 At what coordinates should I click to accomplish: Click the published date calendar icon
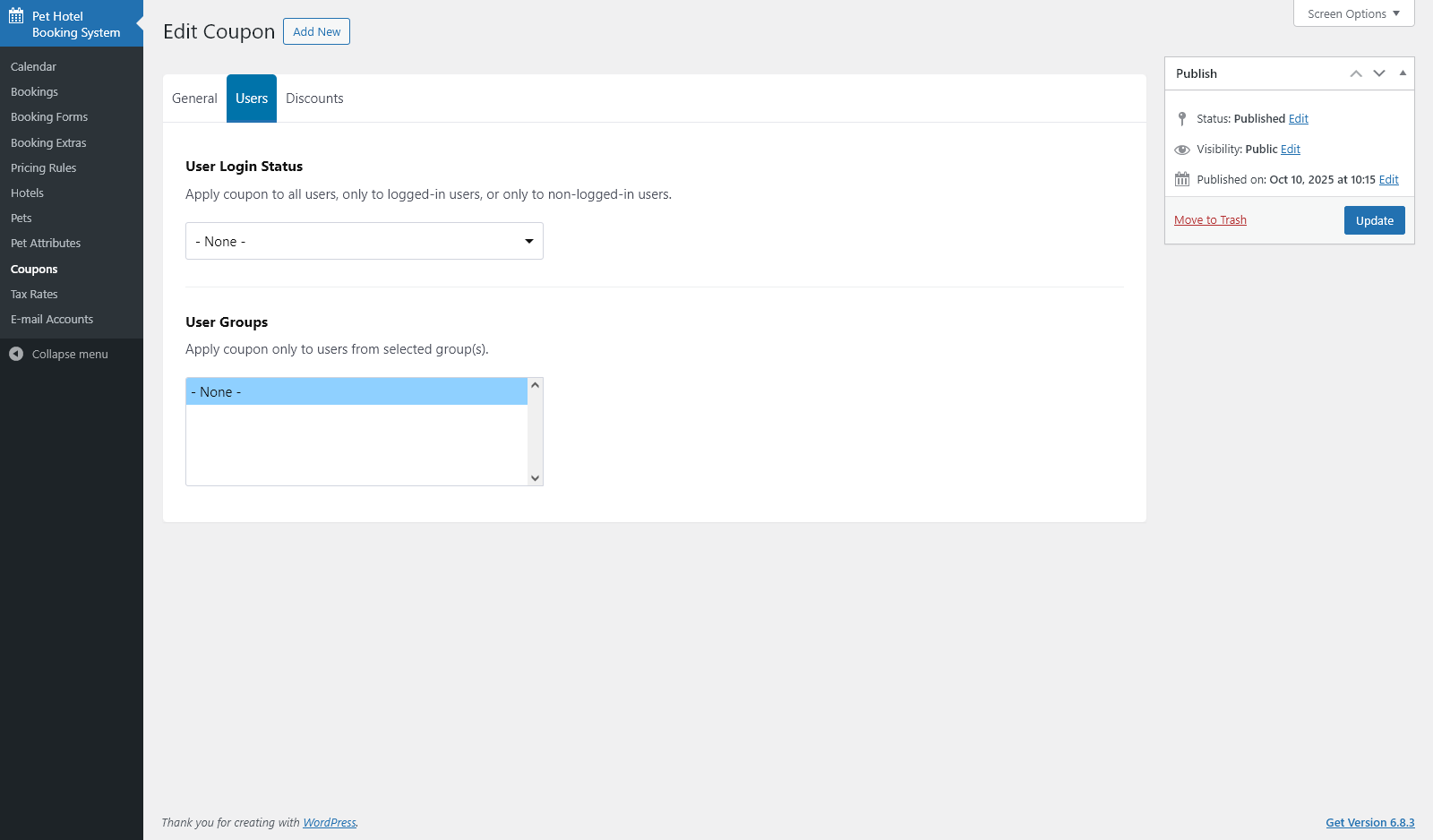point(1182,179)
